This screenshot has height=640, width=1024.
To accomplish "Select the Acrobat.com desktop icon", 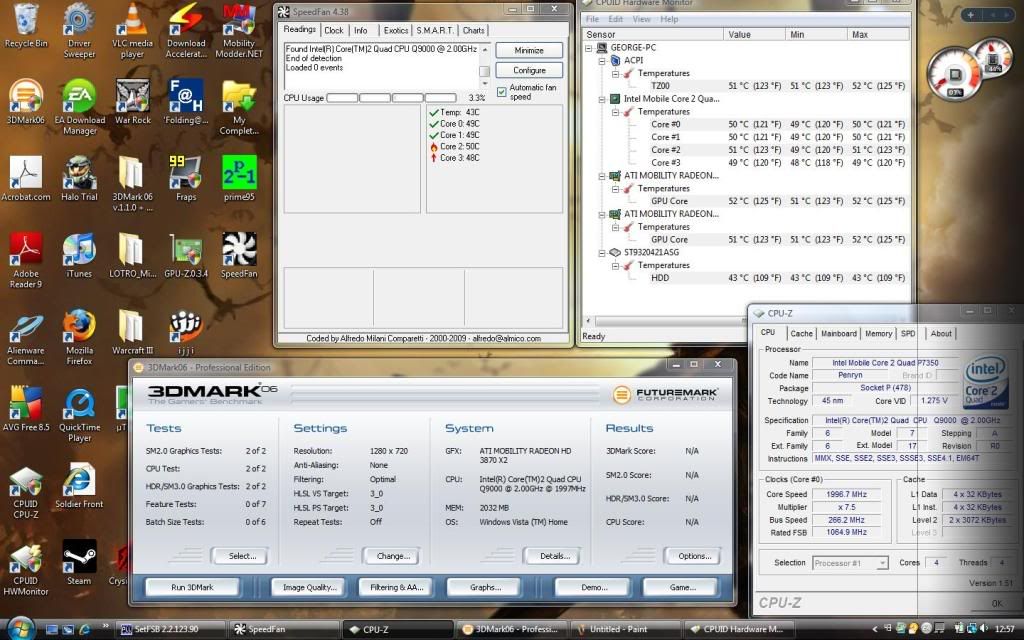I will 26,178.
